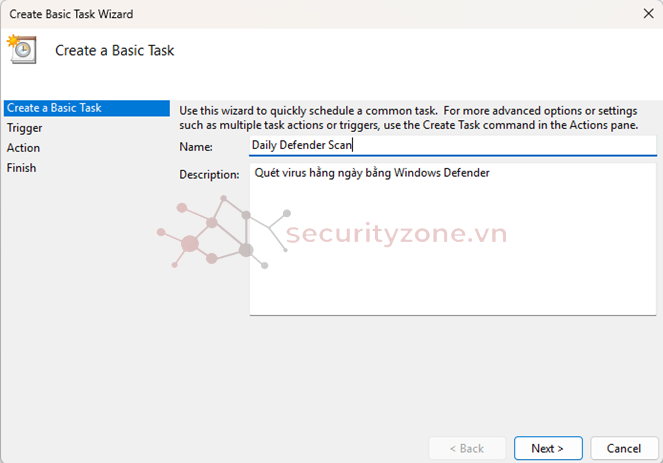This screenshot has width=663, height=463.
Task: Click the Description: label
Action: pyautogui.click(x=209, y=174)
